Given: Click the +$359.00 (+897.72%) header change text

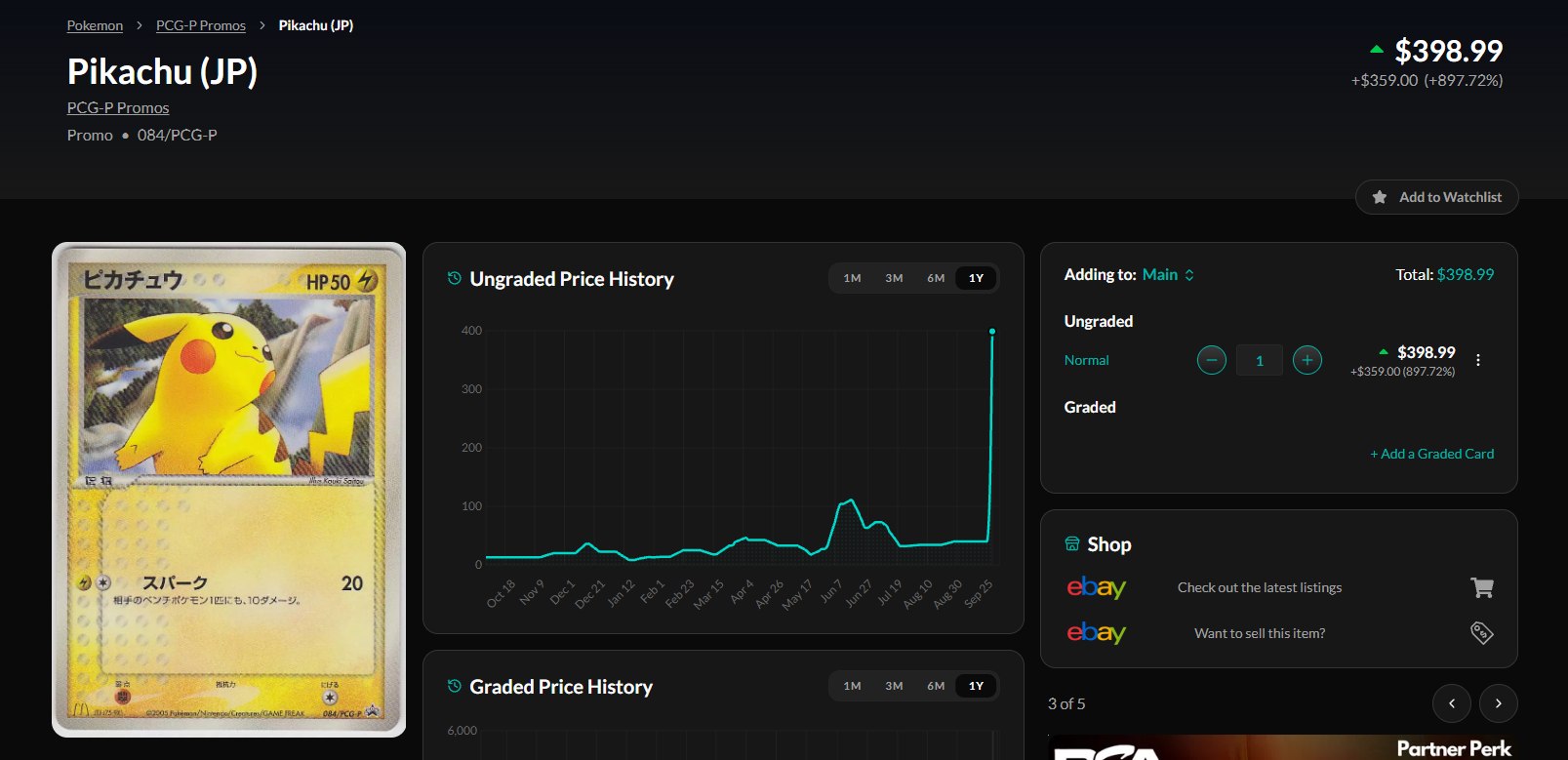Looking at the screenshot, I should [1427, 80].
